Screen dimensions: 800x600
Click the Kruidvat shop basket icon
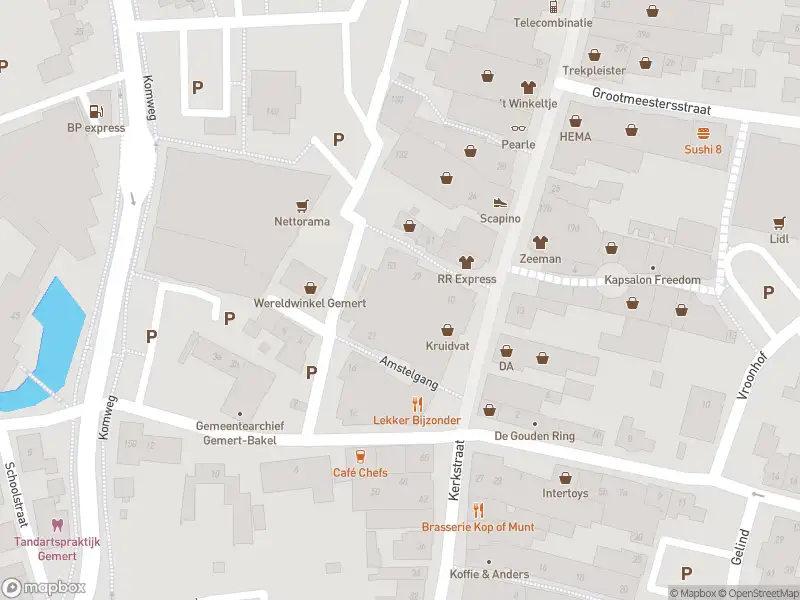point(447,328)
